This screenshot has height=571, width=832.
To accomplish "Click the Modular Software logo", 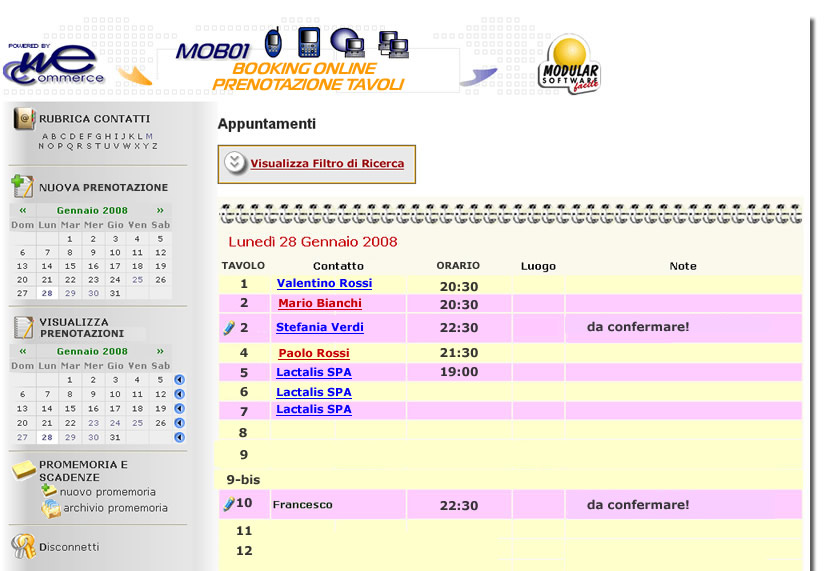I will coord(569,65).
